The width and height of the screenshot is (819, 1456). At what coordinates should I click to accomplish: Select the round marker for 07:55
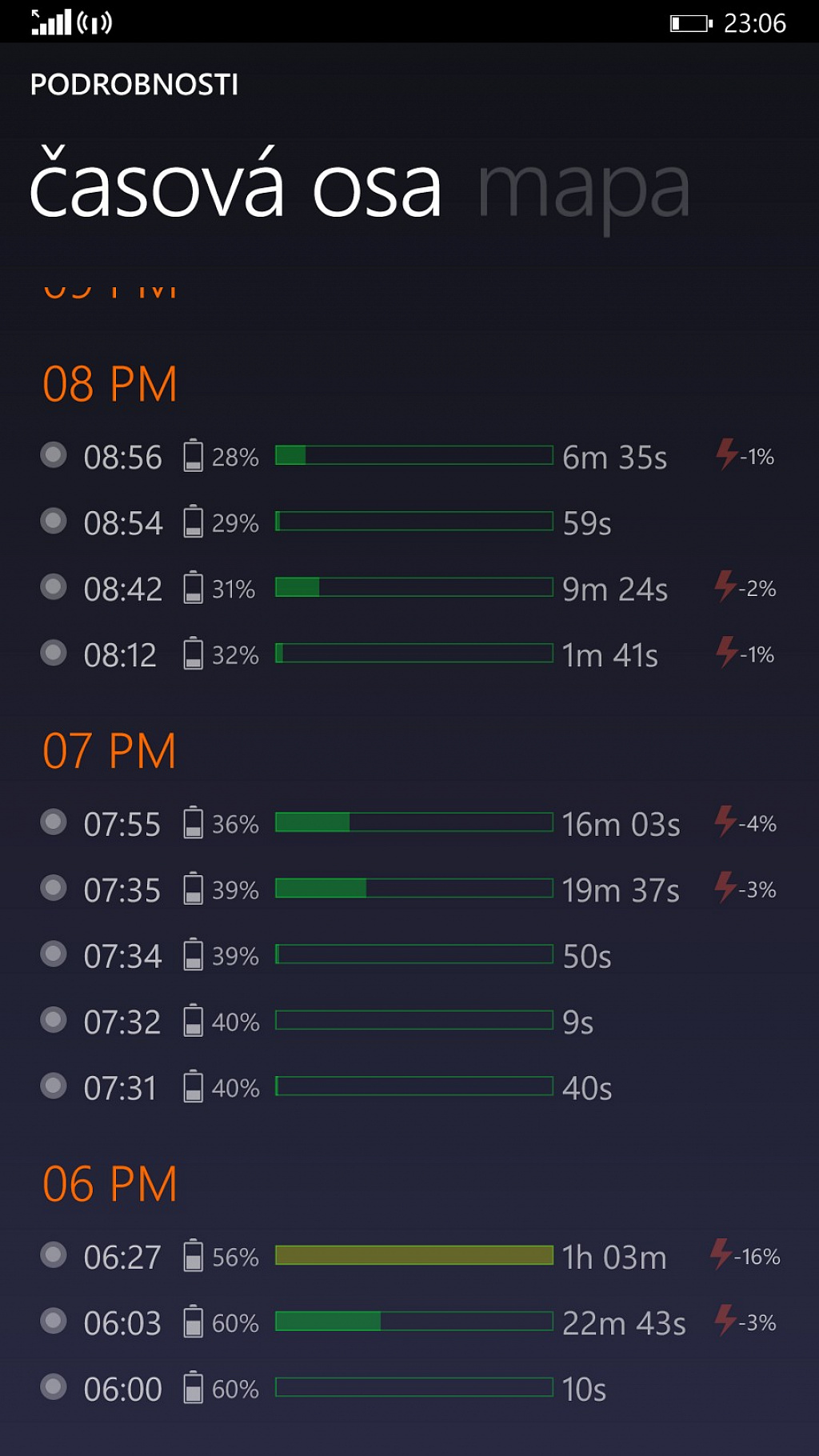point(54,822)
